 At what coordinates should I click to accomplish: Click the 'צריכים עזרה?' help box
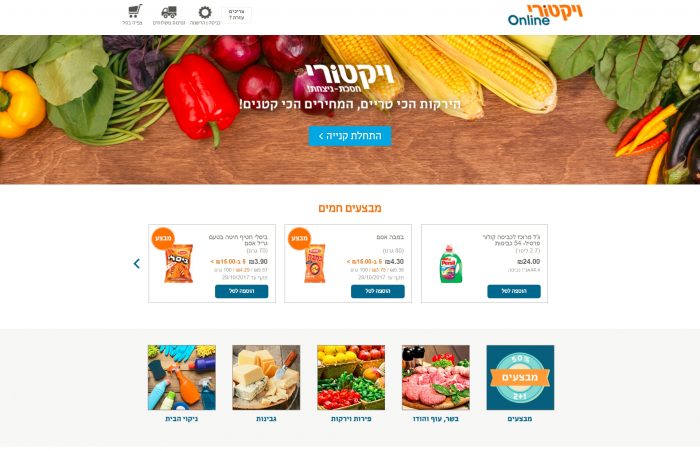[x=237, y=15]
